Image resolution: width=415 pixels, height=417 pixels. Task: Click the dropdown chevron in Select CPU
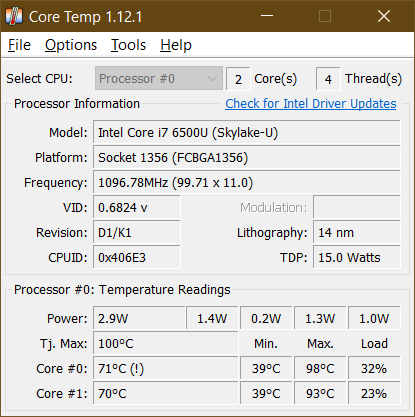212,79
